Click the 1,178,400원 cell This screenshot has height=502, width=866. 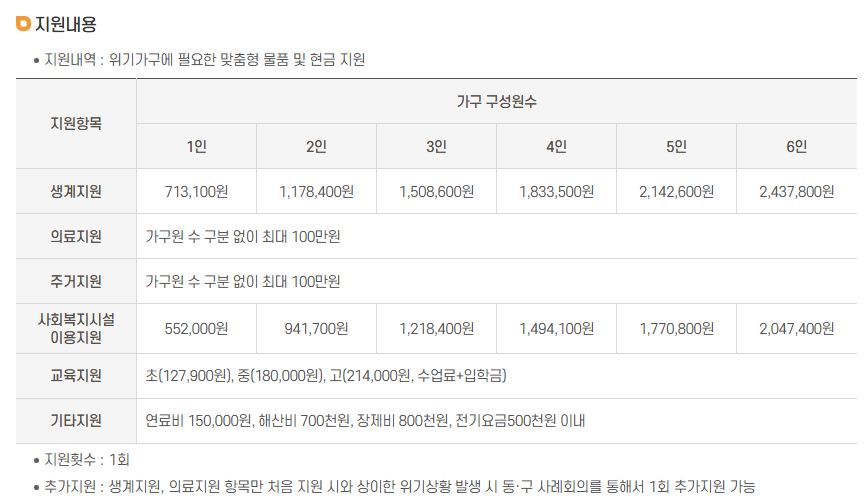316,192
